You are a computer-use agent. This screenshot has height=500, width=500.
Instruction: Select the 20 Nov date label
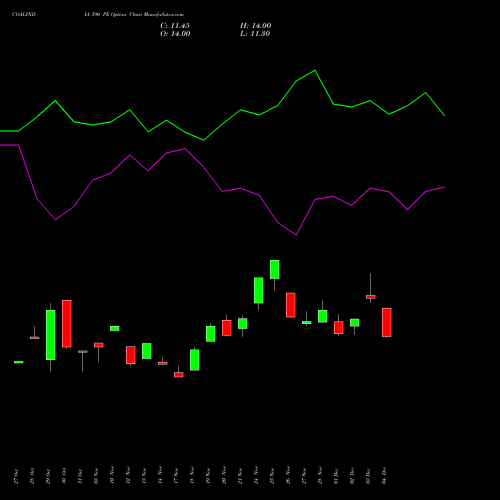coord(224,475)
